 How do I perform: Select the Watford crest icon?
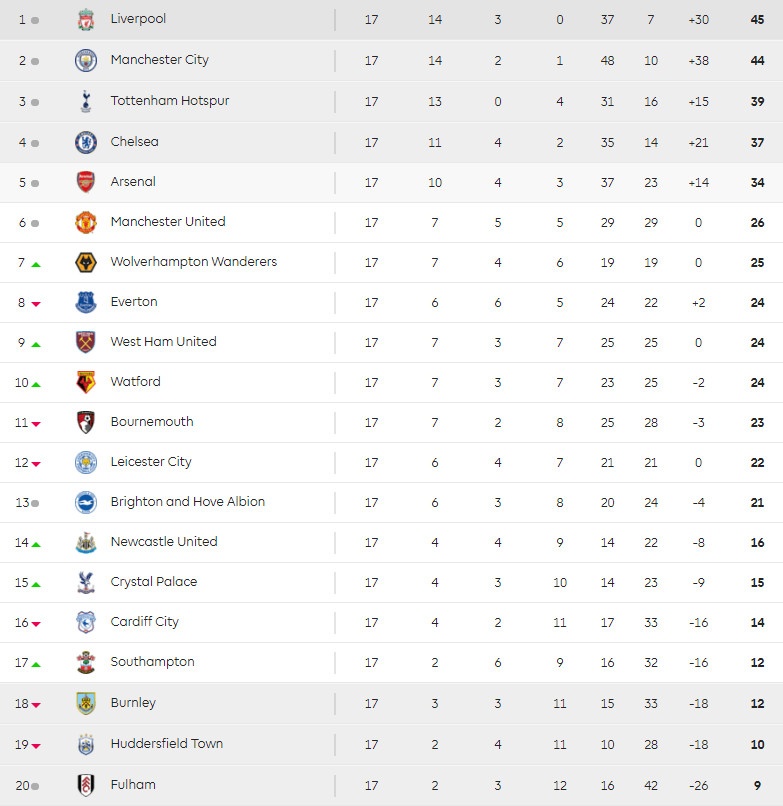point(86,383)
